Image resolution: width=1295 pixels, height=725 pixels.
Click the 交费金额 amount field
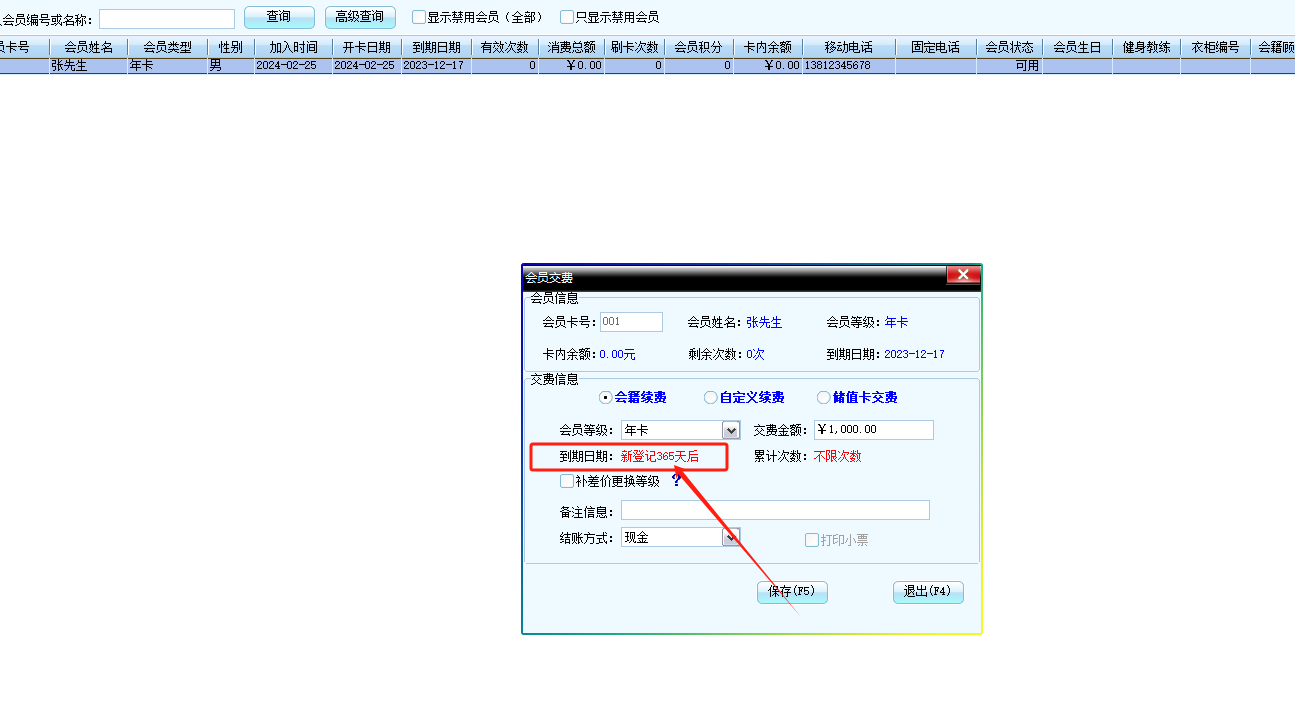(x=873, y=430)
